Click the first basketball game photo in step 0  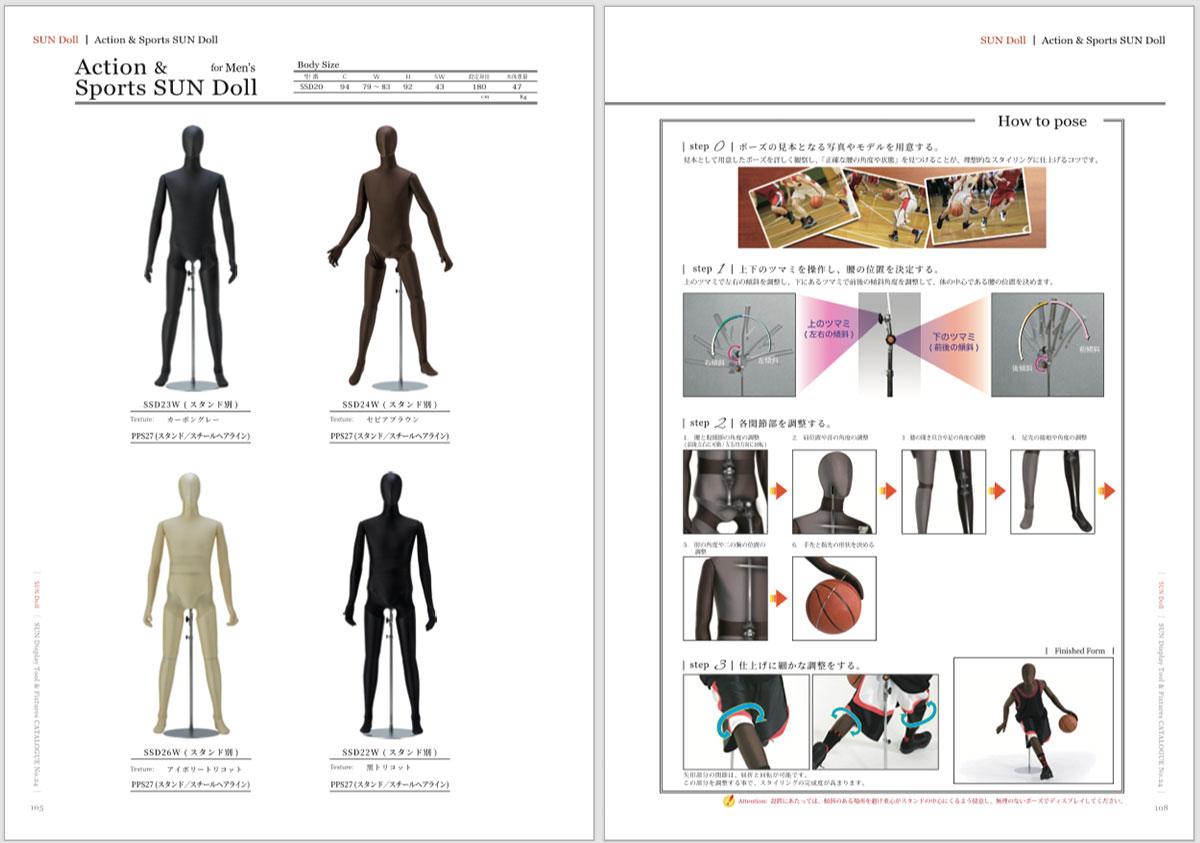coord(793,207)
